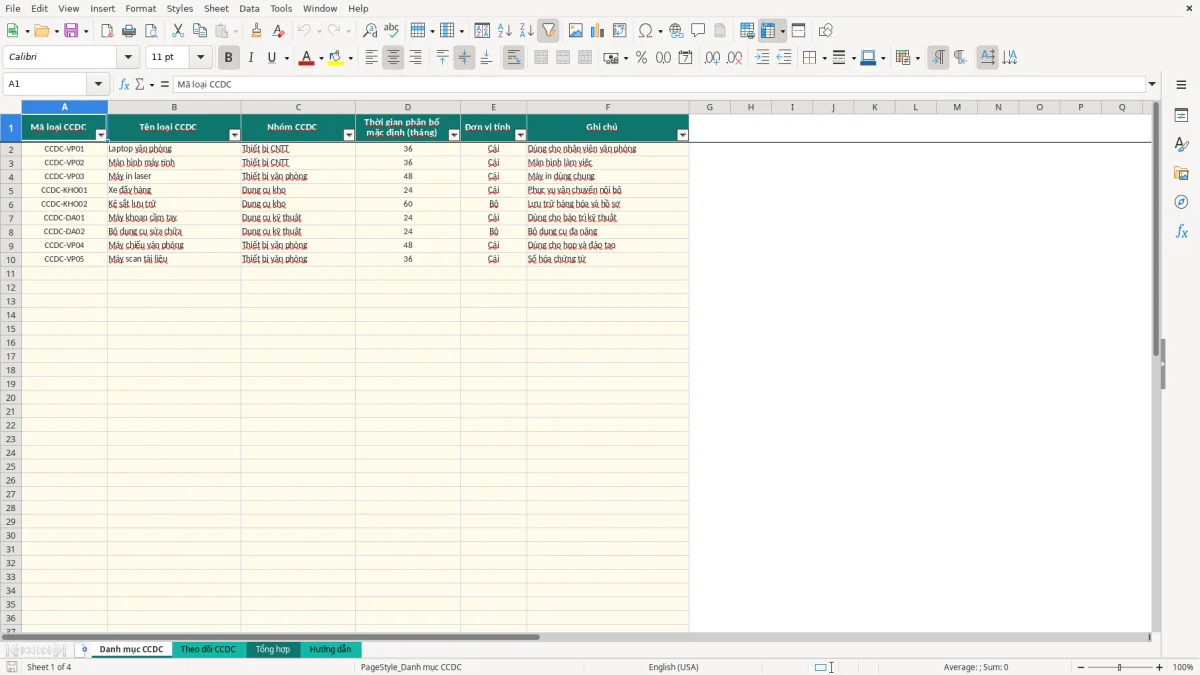Open sidebar Properties panel icon

tap(1181, 115)
